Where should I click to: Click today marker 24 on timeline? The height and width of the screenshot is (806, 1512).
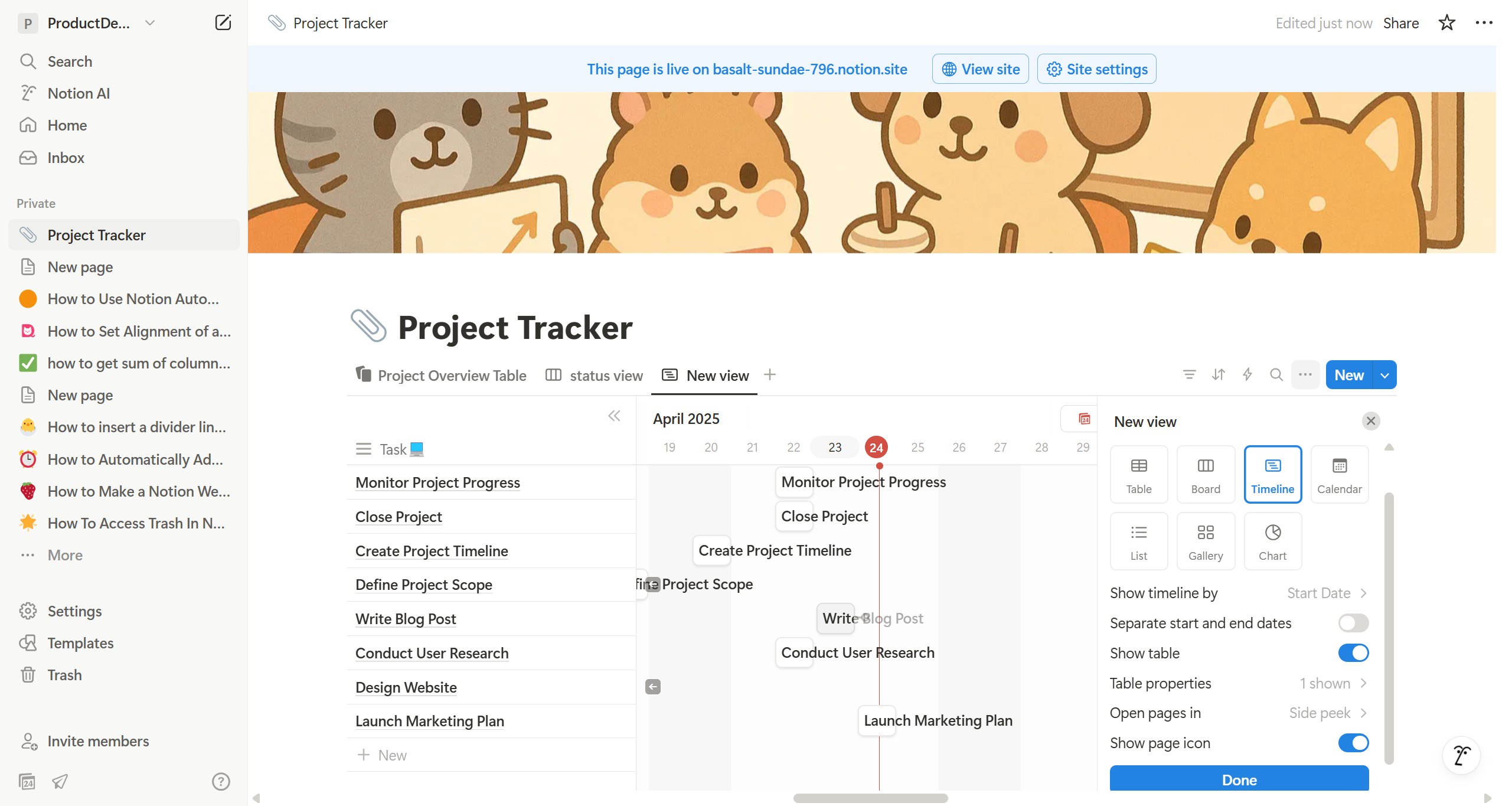(x=876, y=448)
